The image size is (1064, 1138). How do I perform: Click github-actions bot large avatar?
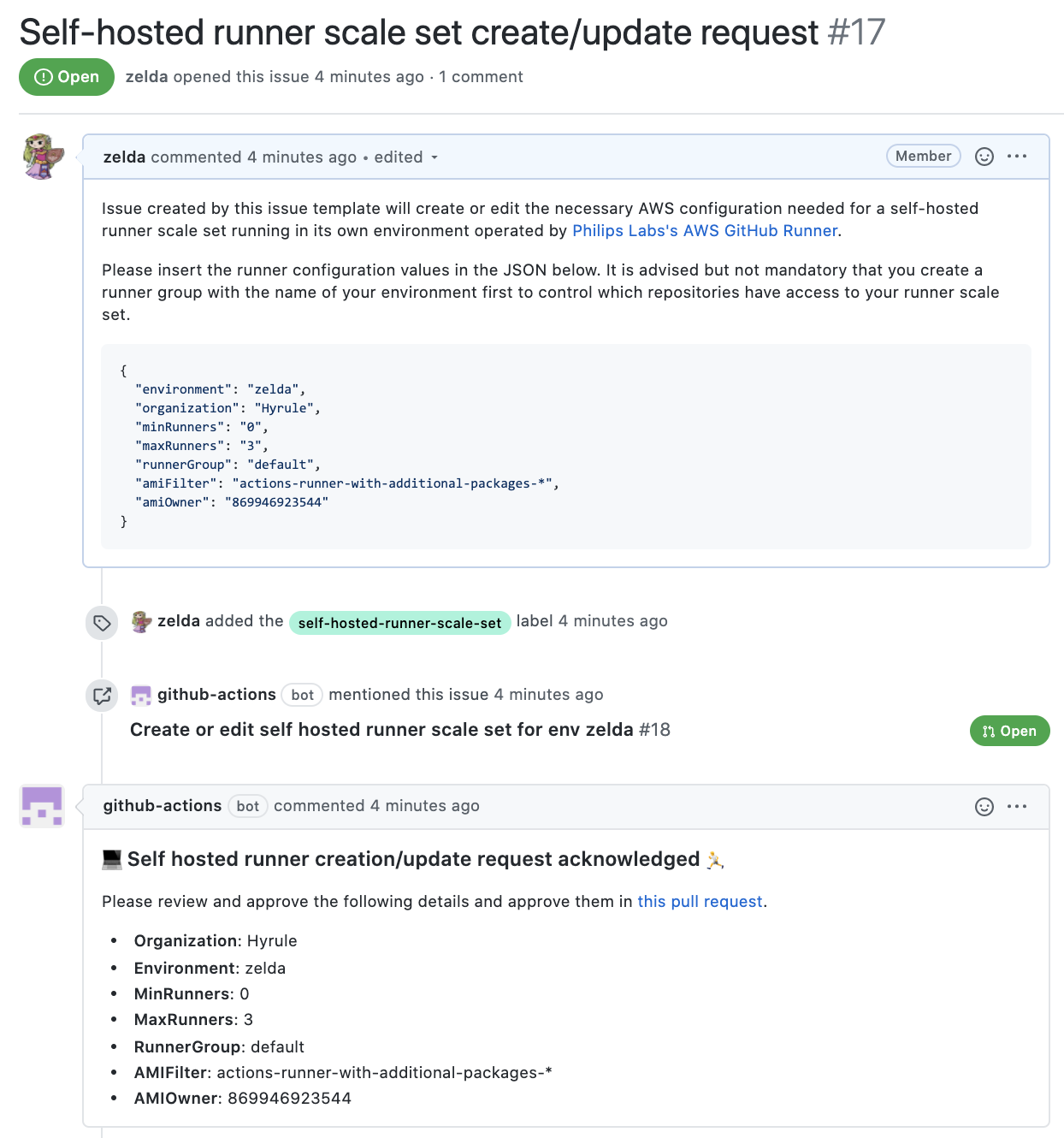click(42, 806)
